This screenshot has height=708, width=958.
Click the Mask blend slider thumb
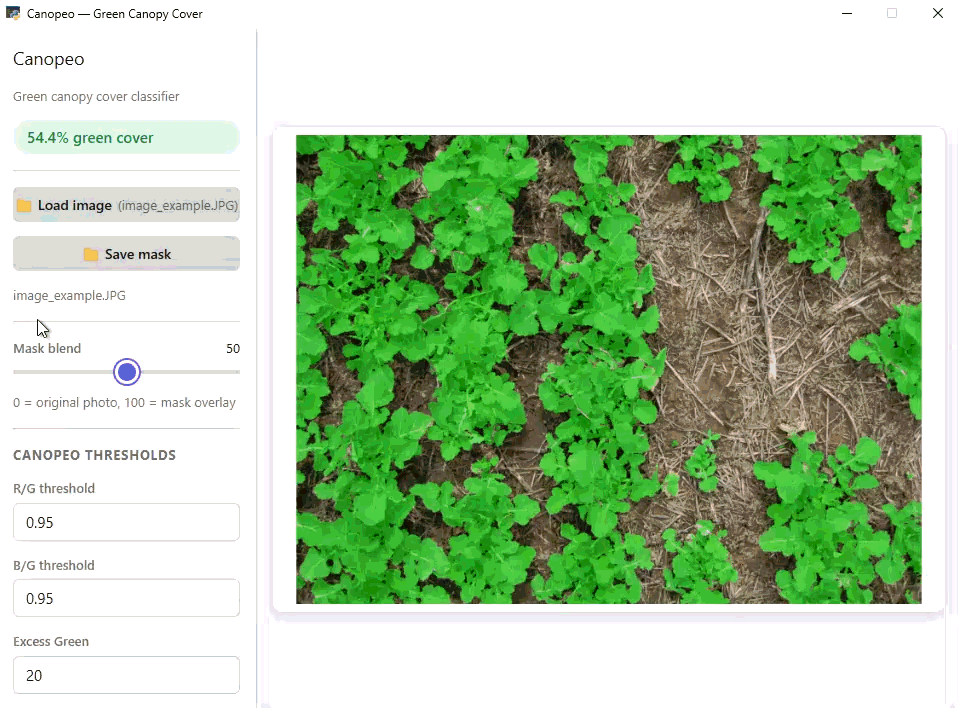(127, 372)
